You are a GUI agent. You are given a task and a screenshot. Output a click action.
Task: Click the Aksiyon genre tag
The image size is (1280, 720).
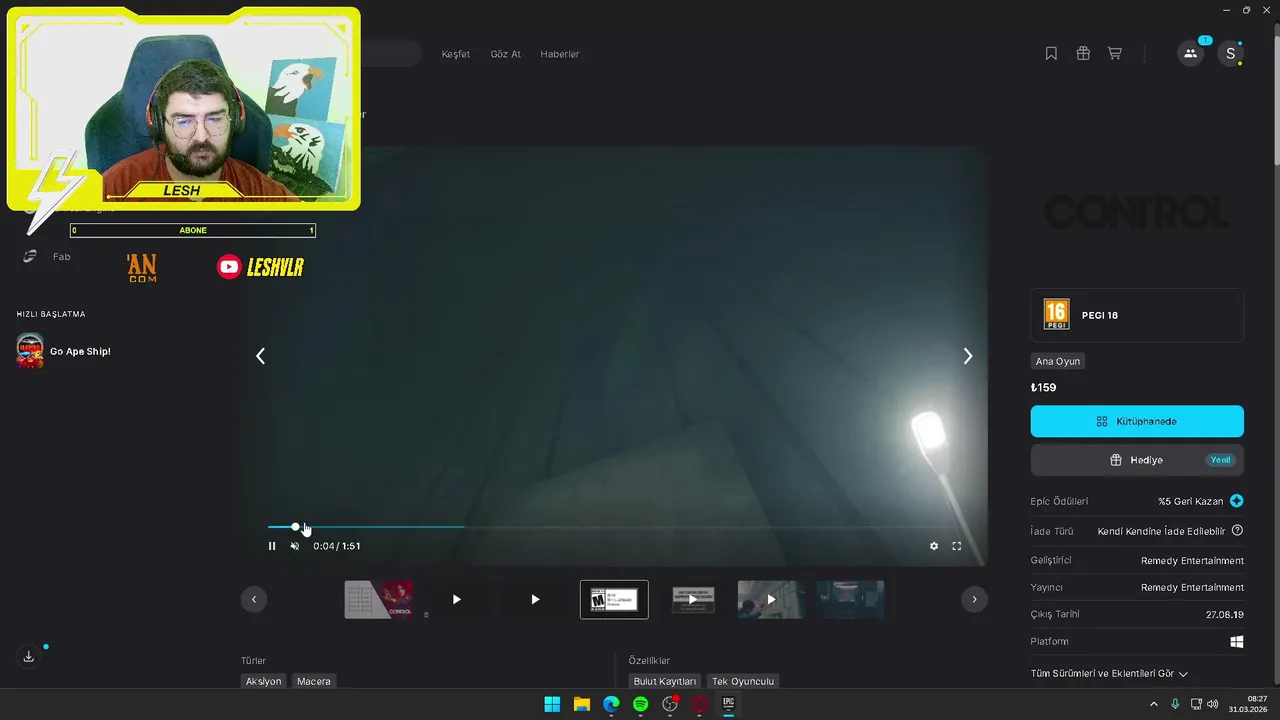click(264, 681)
